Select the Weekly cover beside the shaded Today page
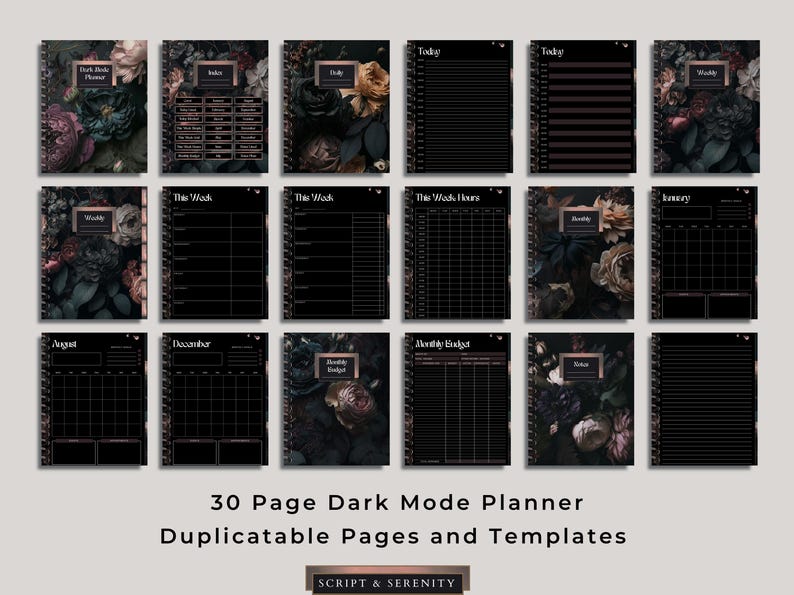Screen dimensions: 794x595 [706, 106]
